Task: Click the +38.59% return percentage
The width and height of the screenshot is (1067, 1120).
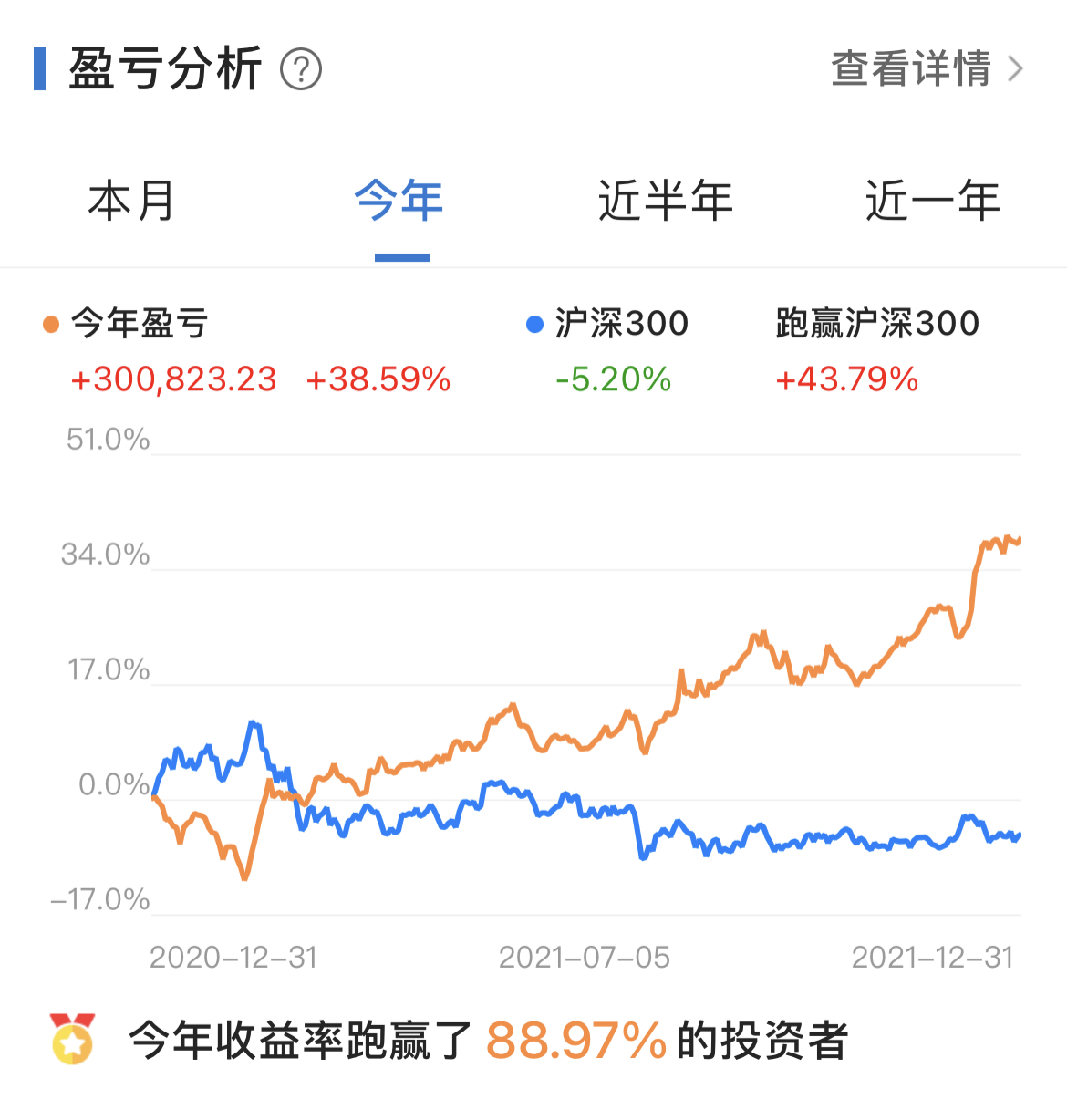Action: pos(378,379)
